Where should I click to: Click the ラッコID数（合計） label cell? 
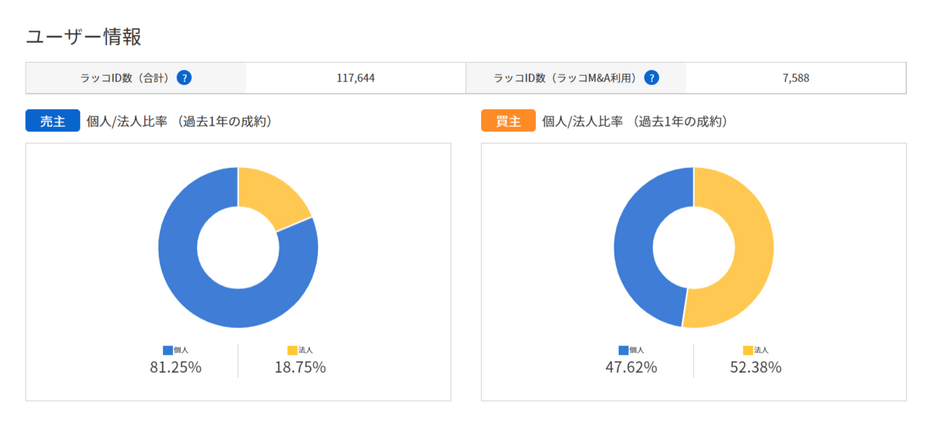135,78
